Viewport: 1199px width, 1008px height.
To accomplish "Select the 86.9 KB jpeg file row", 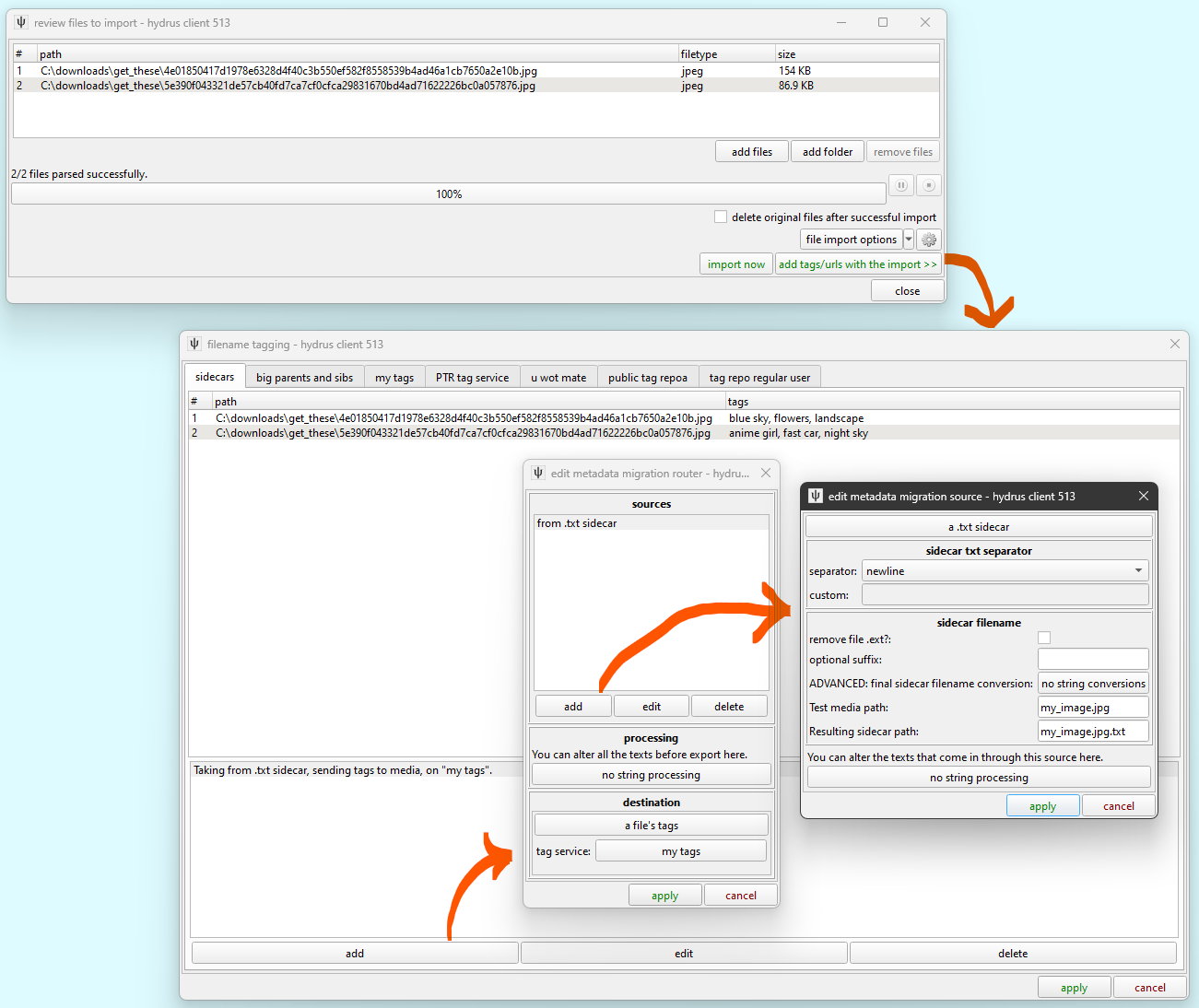I will click(x=476, y=86).
